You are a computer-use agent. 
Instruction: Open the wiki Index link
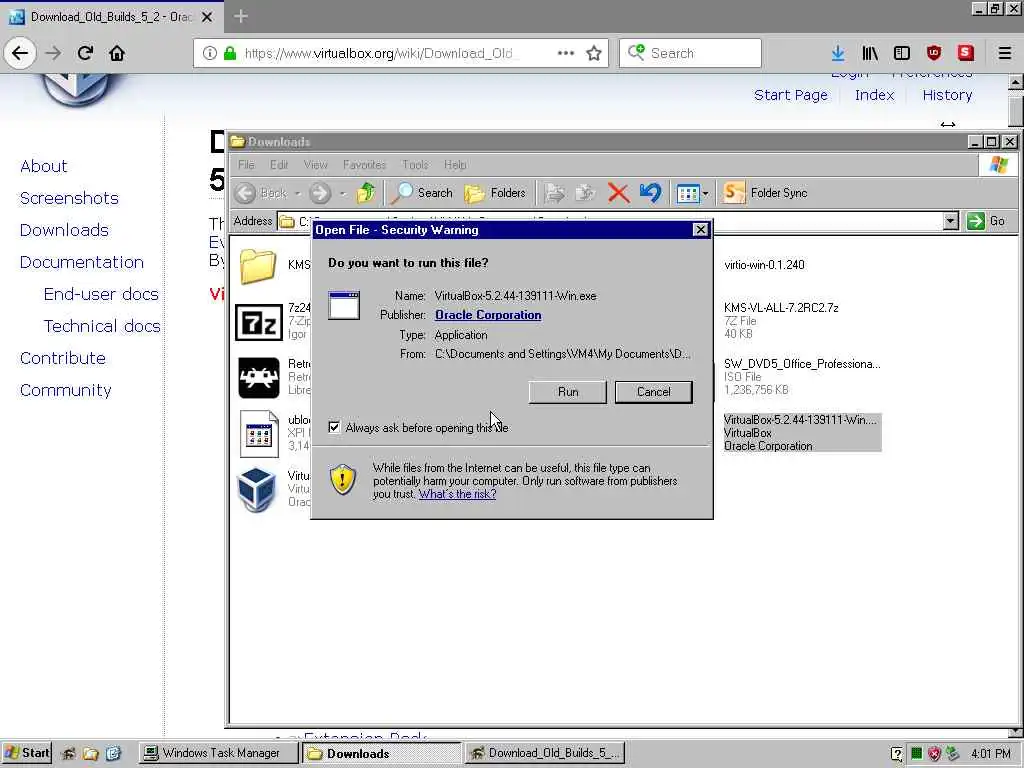(x=874, y=95)
